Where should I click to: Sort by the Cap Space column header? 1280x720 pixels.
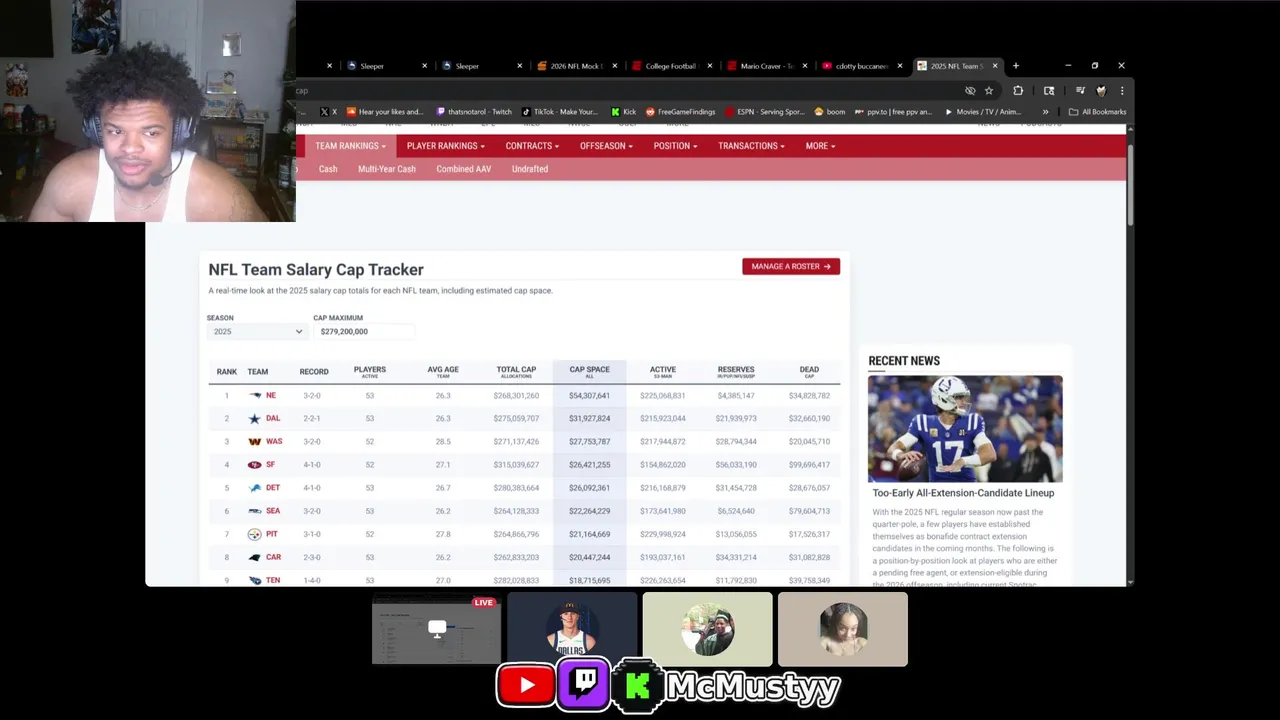pos(589,371)
